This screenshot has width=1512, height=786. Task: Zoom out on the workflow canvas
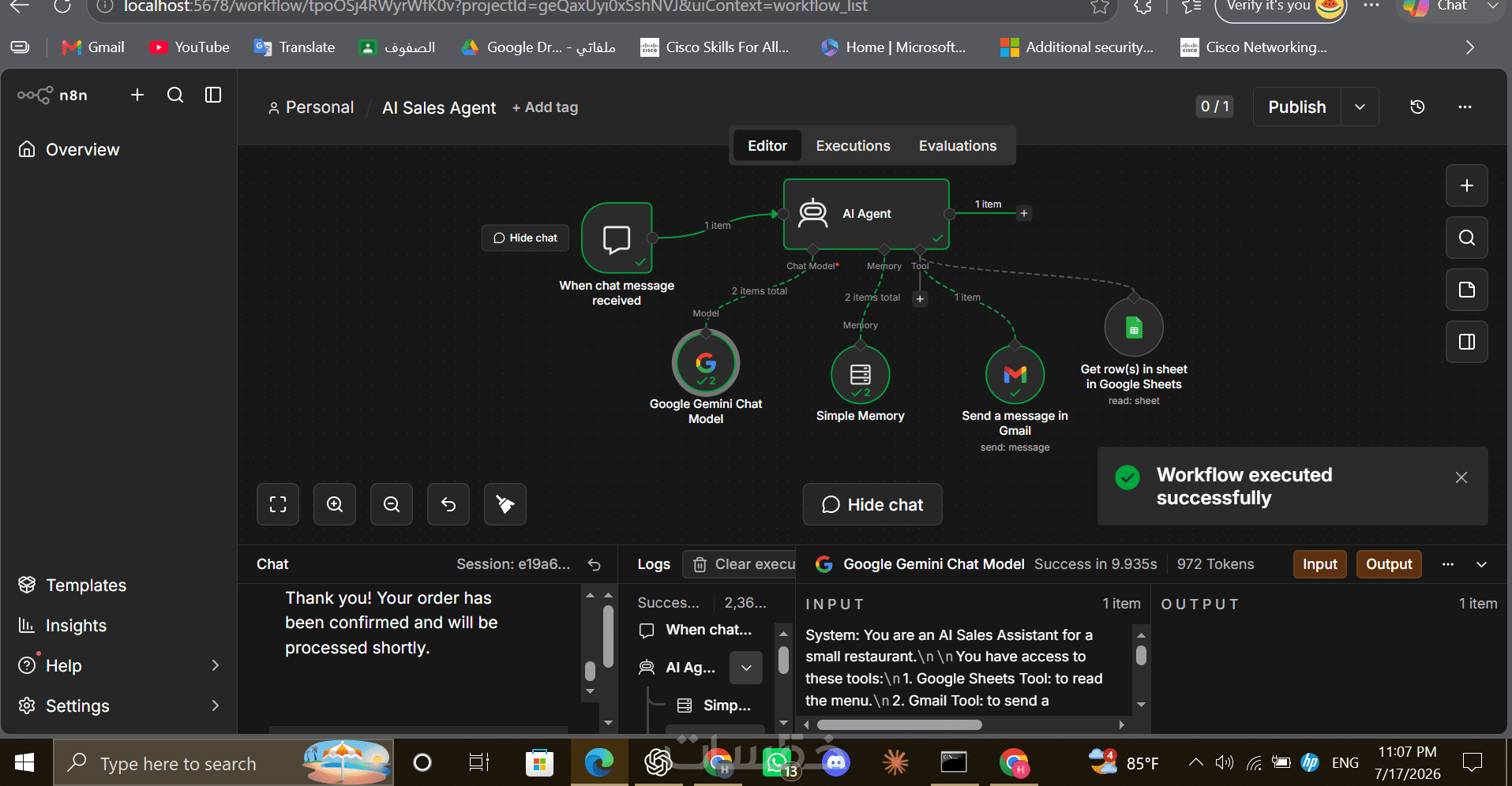coord(392,504)
